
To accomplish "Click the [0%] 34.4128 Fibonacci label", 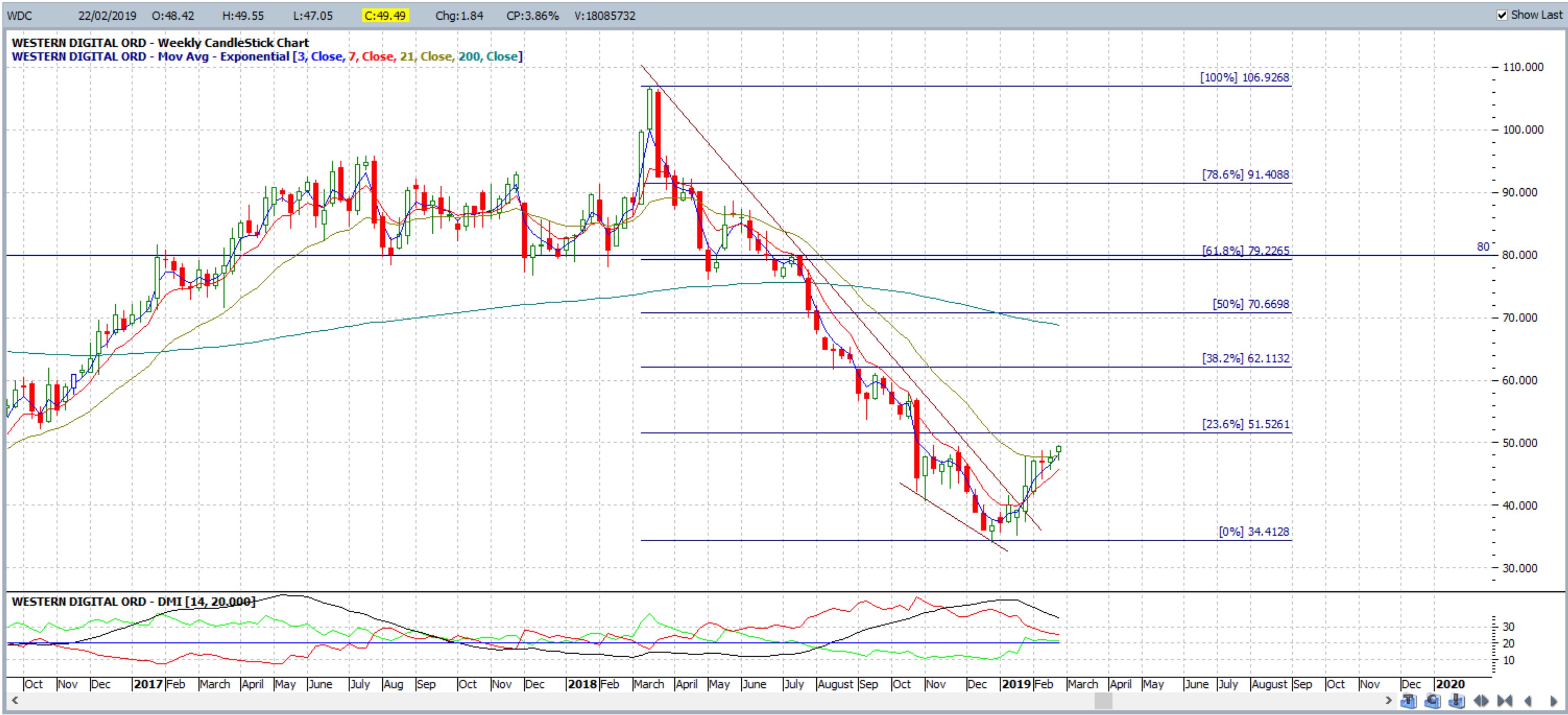I will [x=1254, y=532].
